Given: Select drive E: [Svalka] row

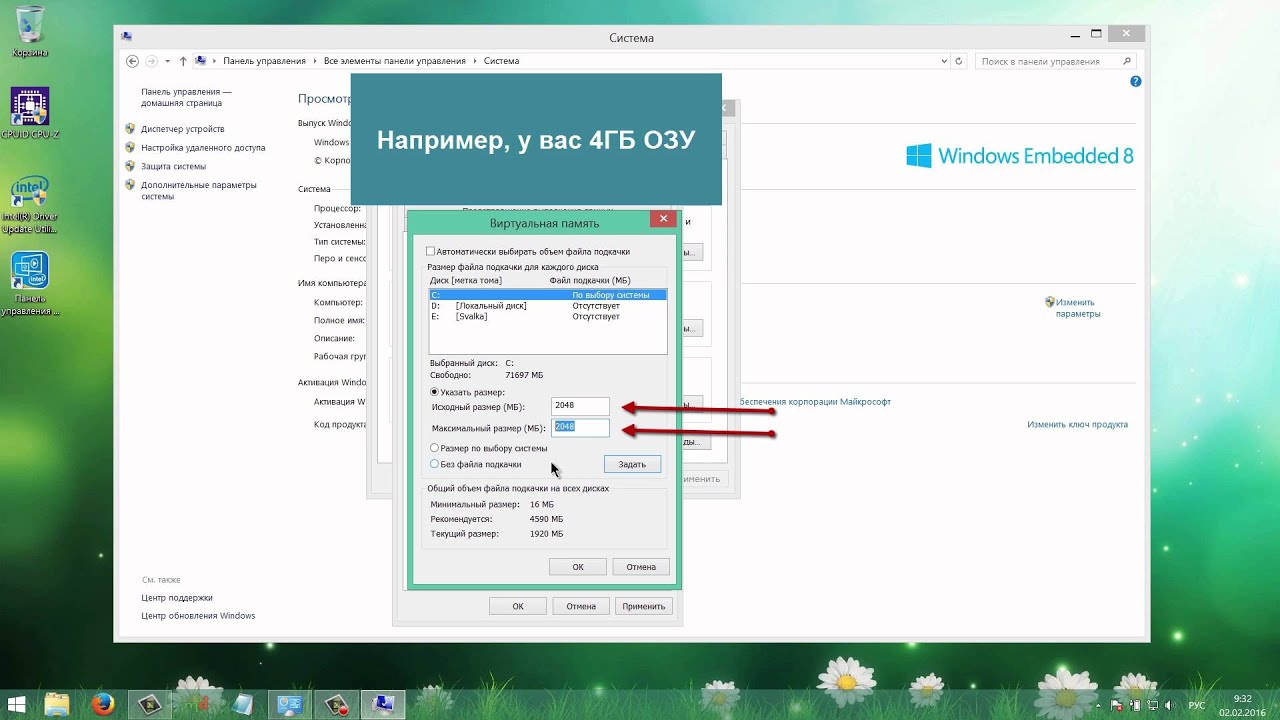Looking at the screenshot, I should (x=547, y=316).
